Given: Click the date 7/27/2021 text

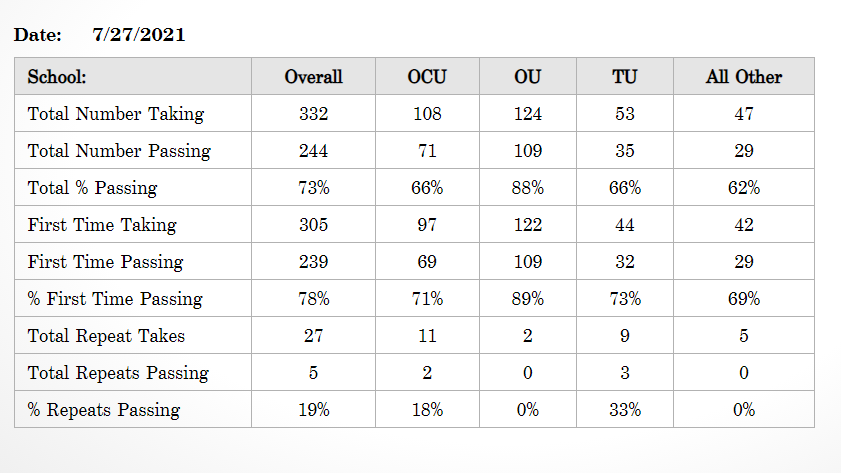Looking at the screenshot, I should (x=139, y=35).
